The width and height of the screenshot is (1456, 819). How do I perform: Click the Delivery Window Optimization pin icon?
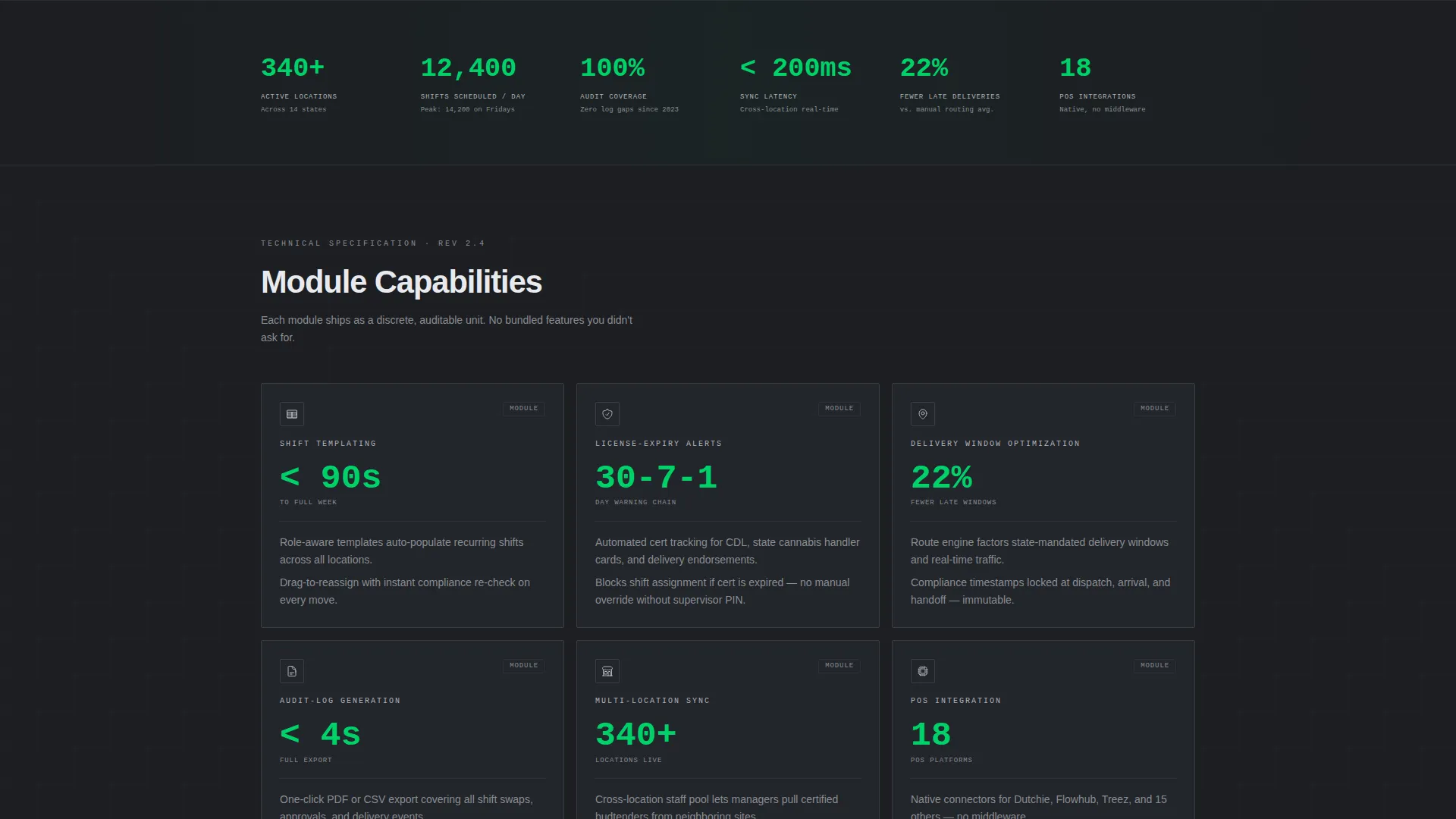(x=923, y=414)
